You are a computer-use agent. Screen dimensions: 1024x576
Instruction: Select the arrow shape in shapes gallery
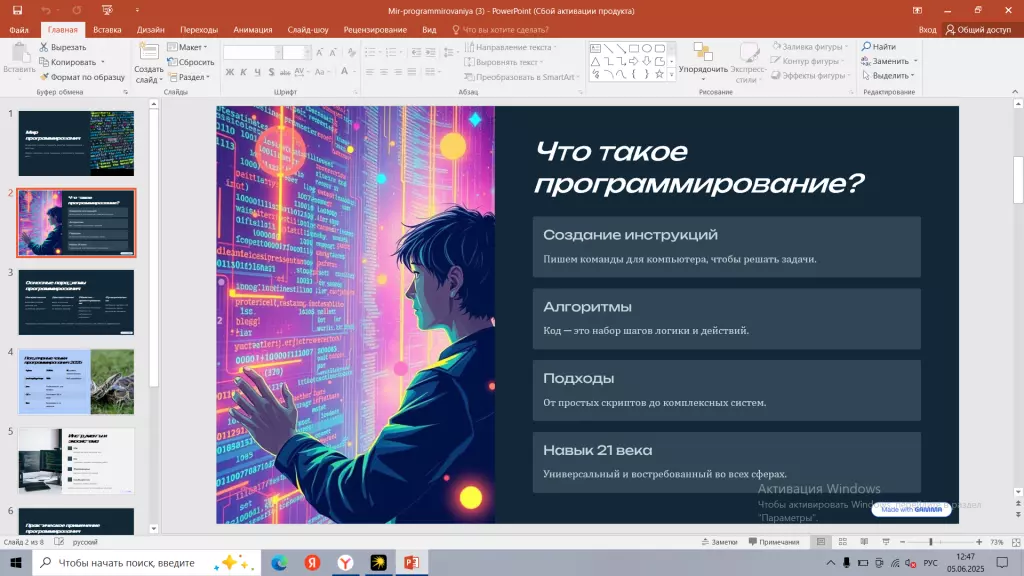click(x=634, y=61)
